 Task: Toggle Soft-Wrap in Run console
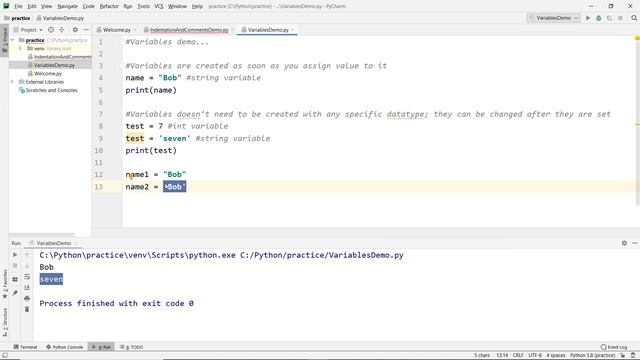point(27,277)
